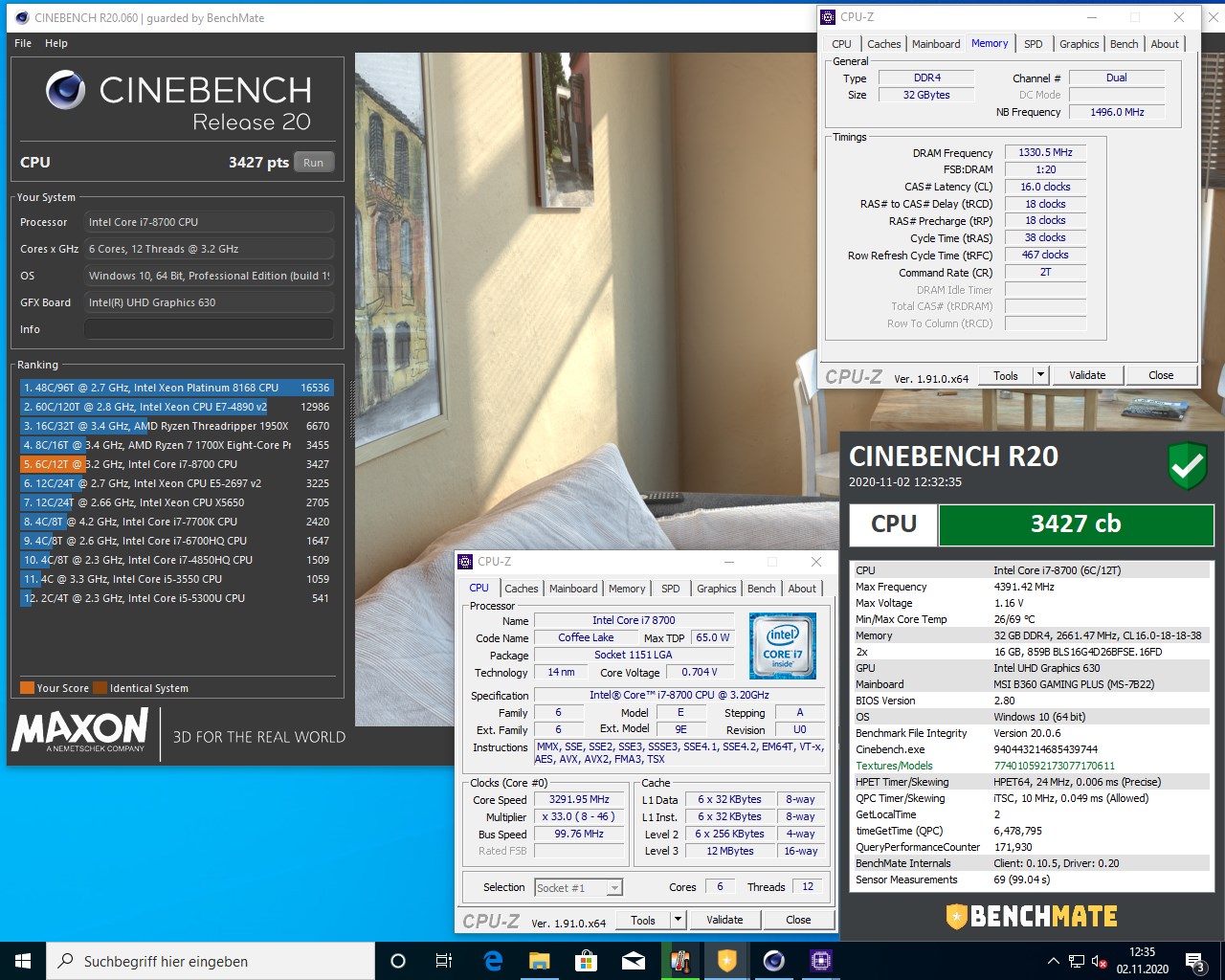The height and width of the screenshot is (980, 1225).
Task: Click the Processor field in Your System
Action: 209,222
